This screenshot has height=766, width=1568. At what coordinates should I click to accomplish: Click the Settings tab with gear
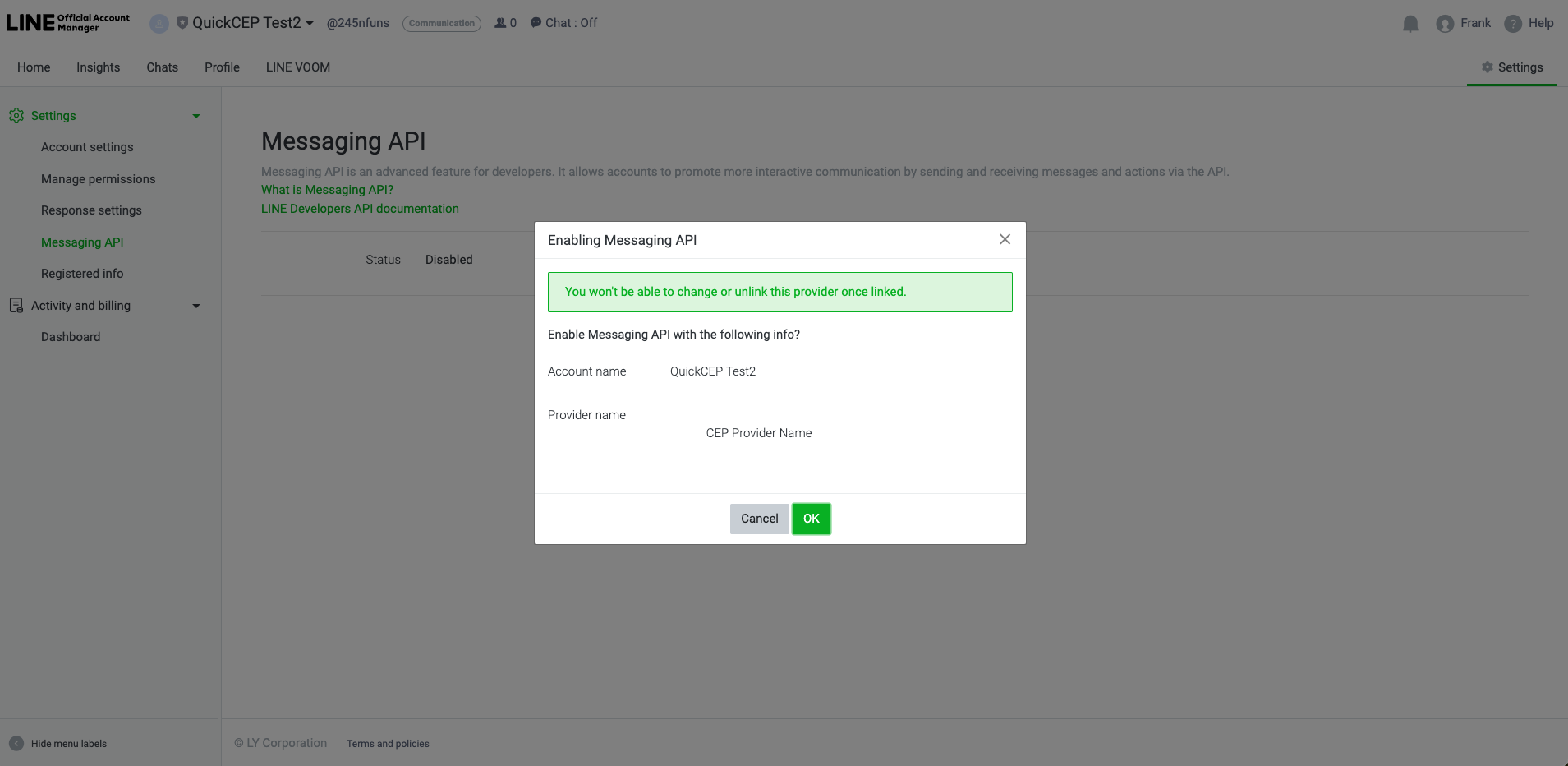[1512, 67]
